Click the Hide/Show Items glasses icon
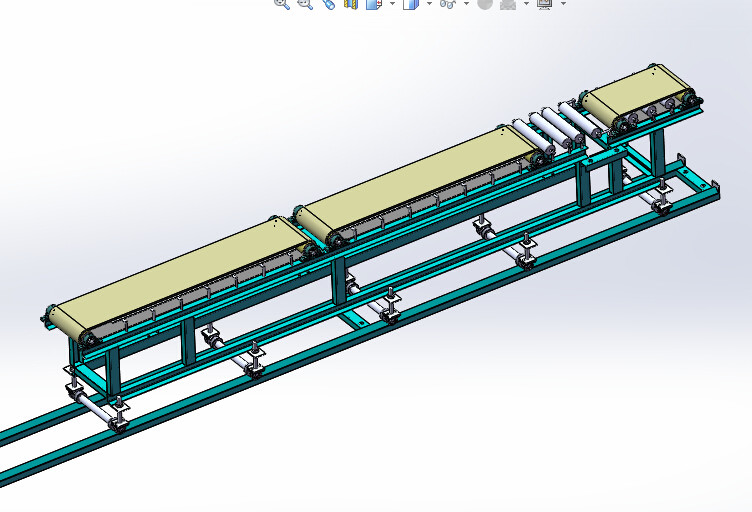 (448, 3)
